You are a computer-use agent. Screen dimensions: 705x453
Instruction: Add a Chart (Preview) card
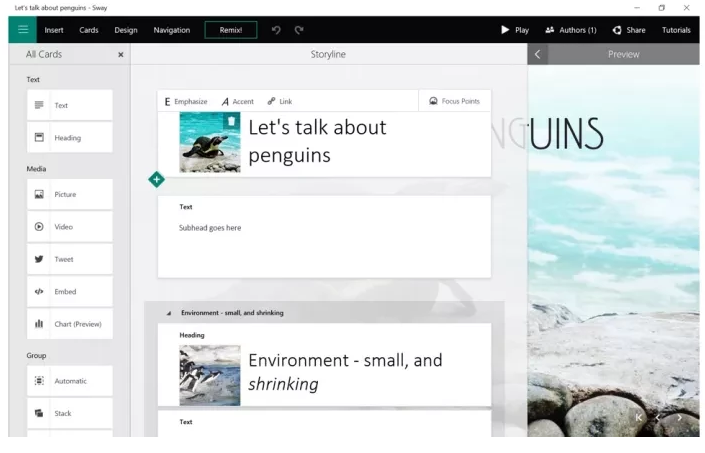pyautogui.click(x=70, y=323)
